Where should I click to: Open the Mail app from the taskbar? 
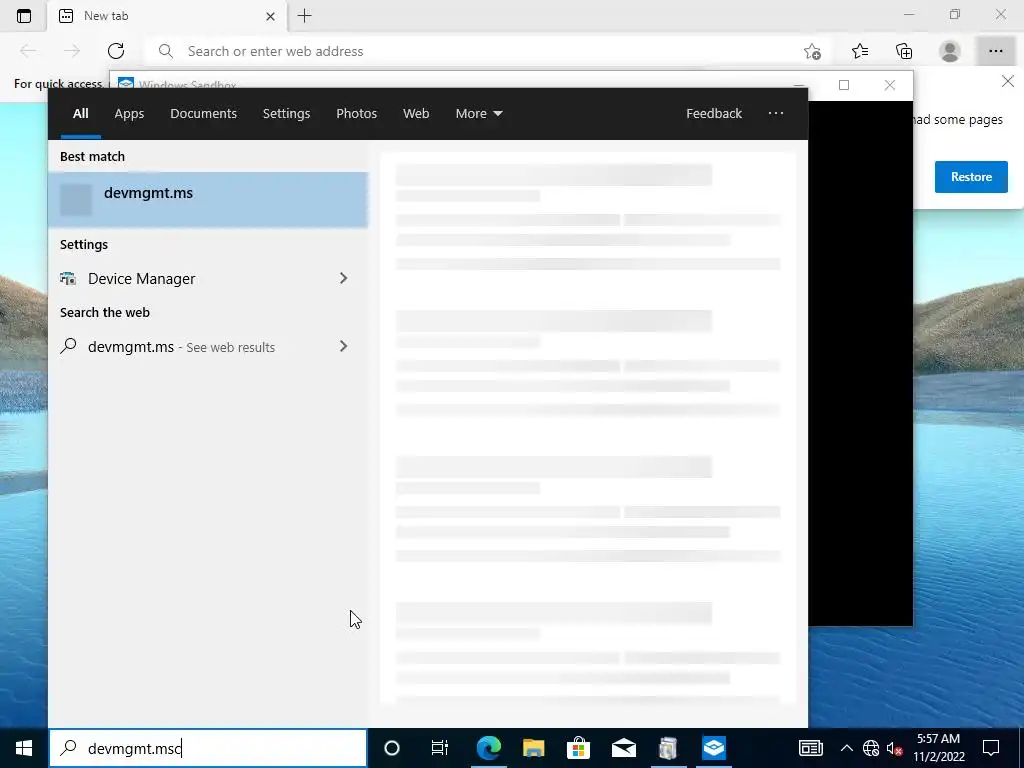624,748
